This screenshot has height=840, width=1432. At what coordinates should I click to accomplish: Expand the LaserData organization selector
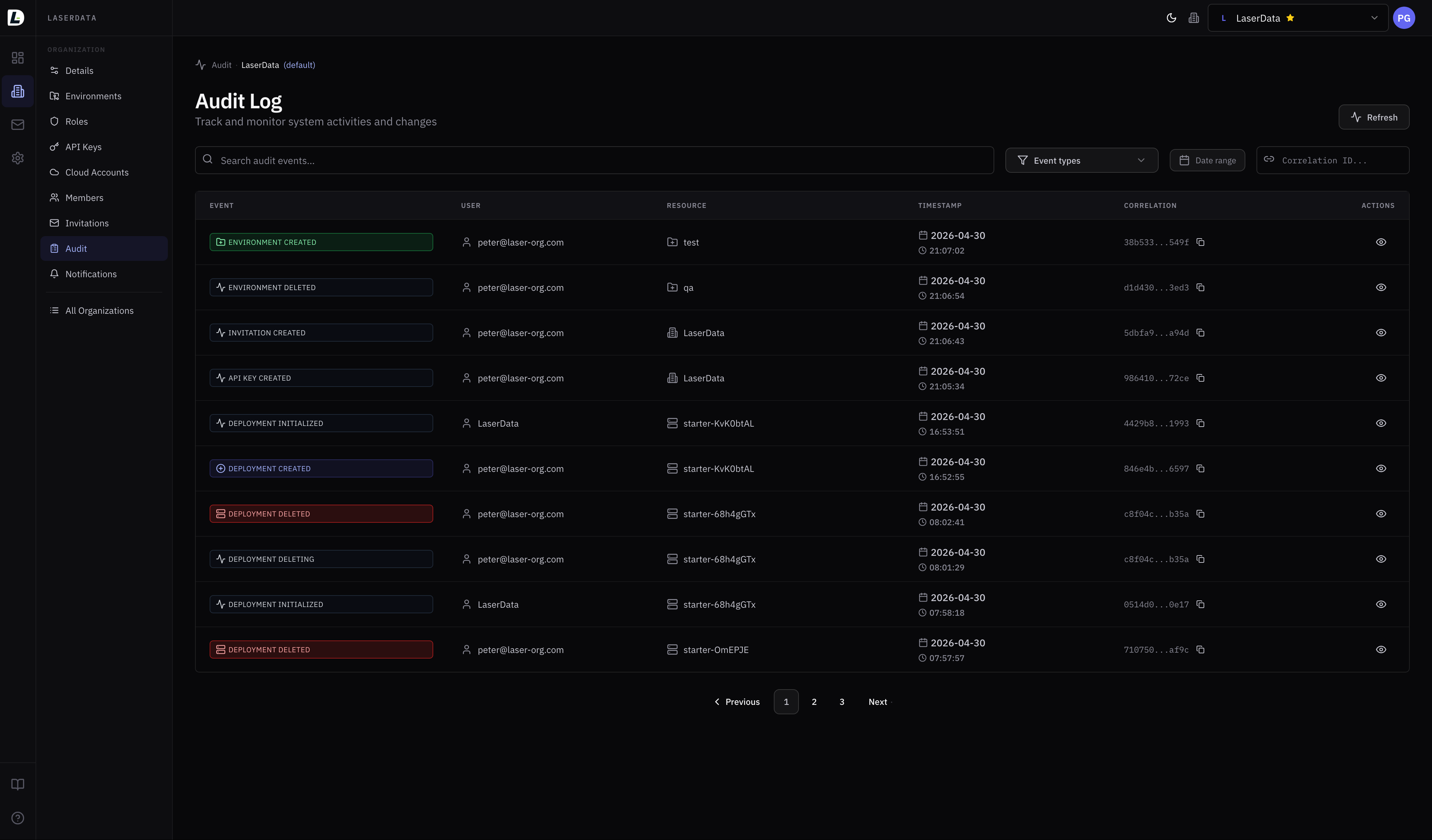1298,18
